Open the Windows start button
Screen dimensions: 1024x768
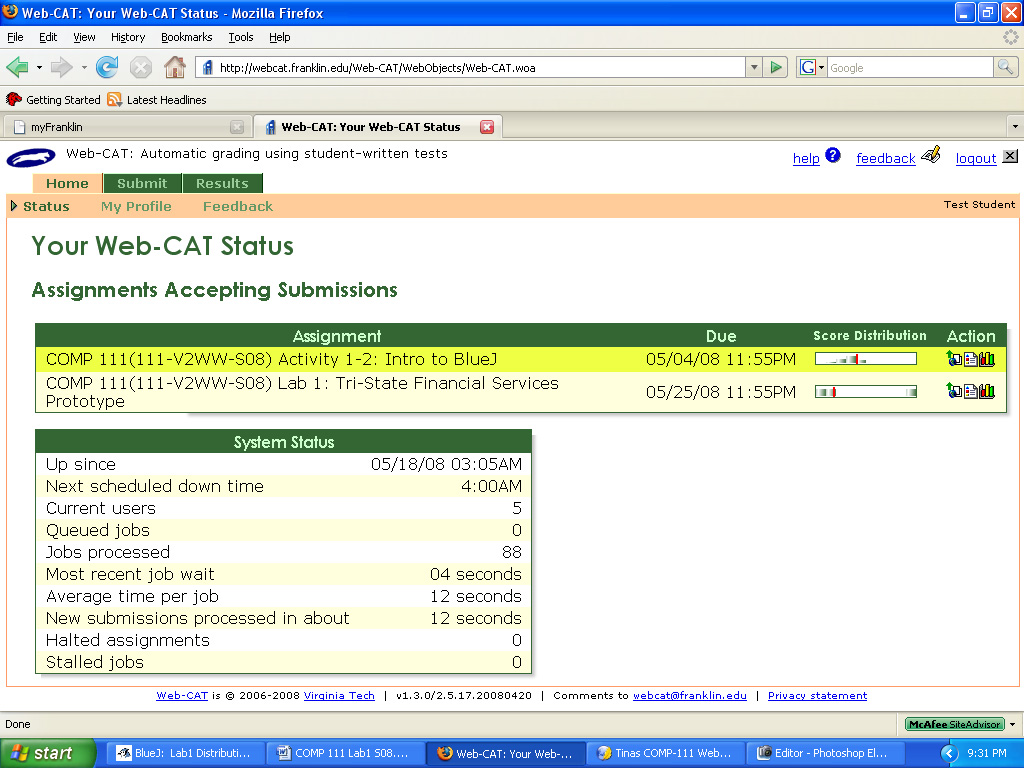[x=48, y=754]
